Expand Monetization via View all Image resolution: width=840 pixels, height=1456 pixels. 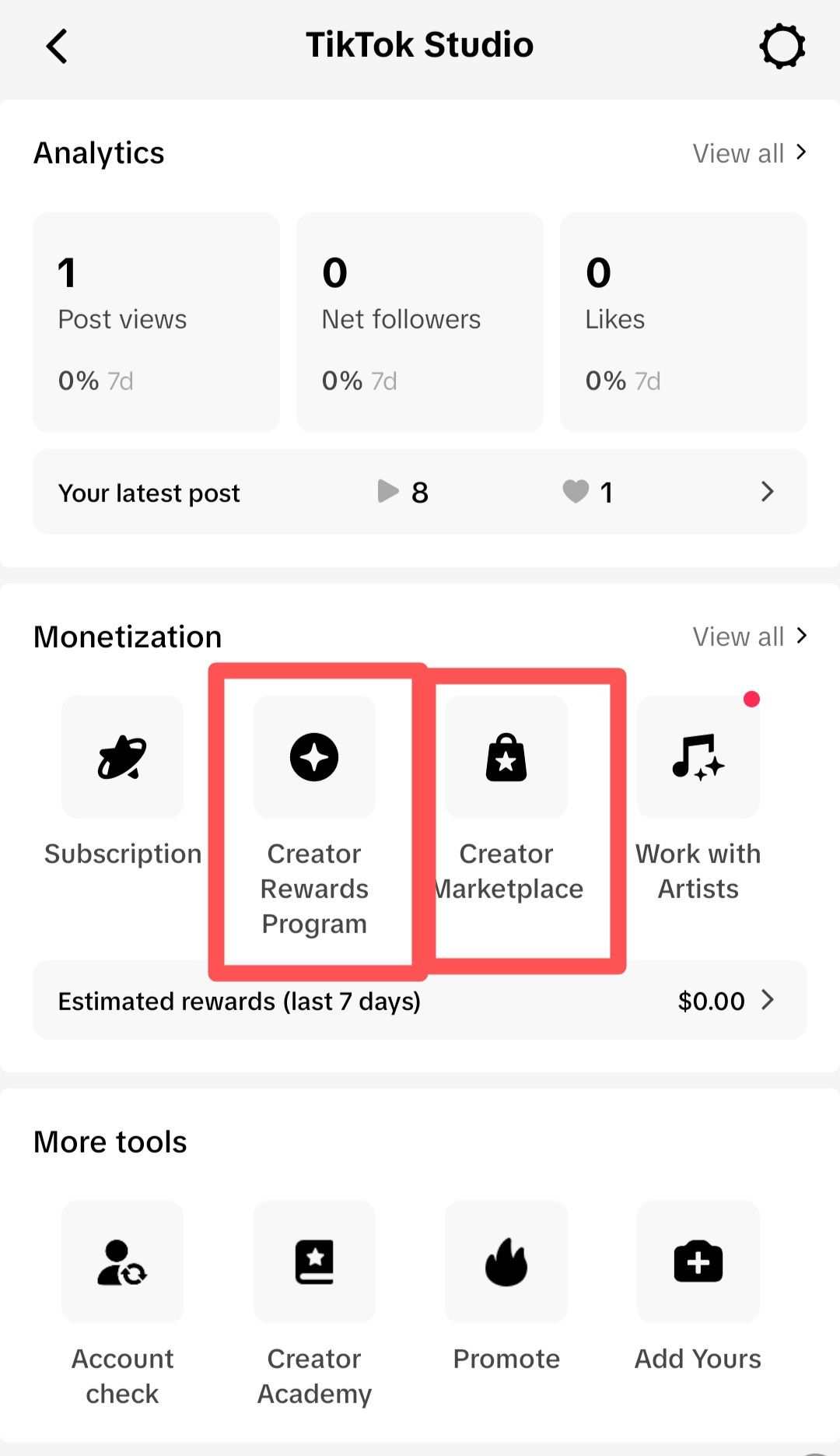point(749,637)
